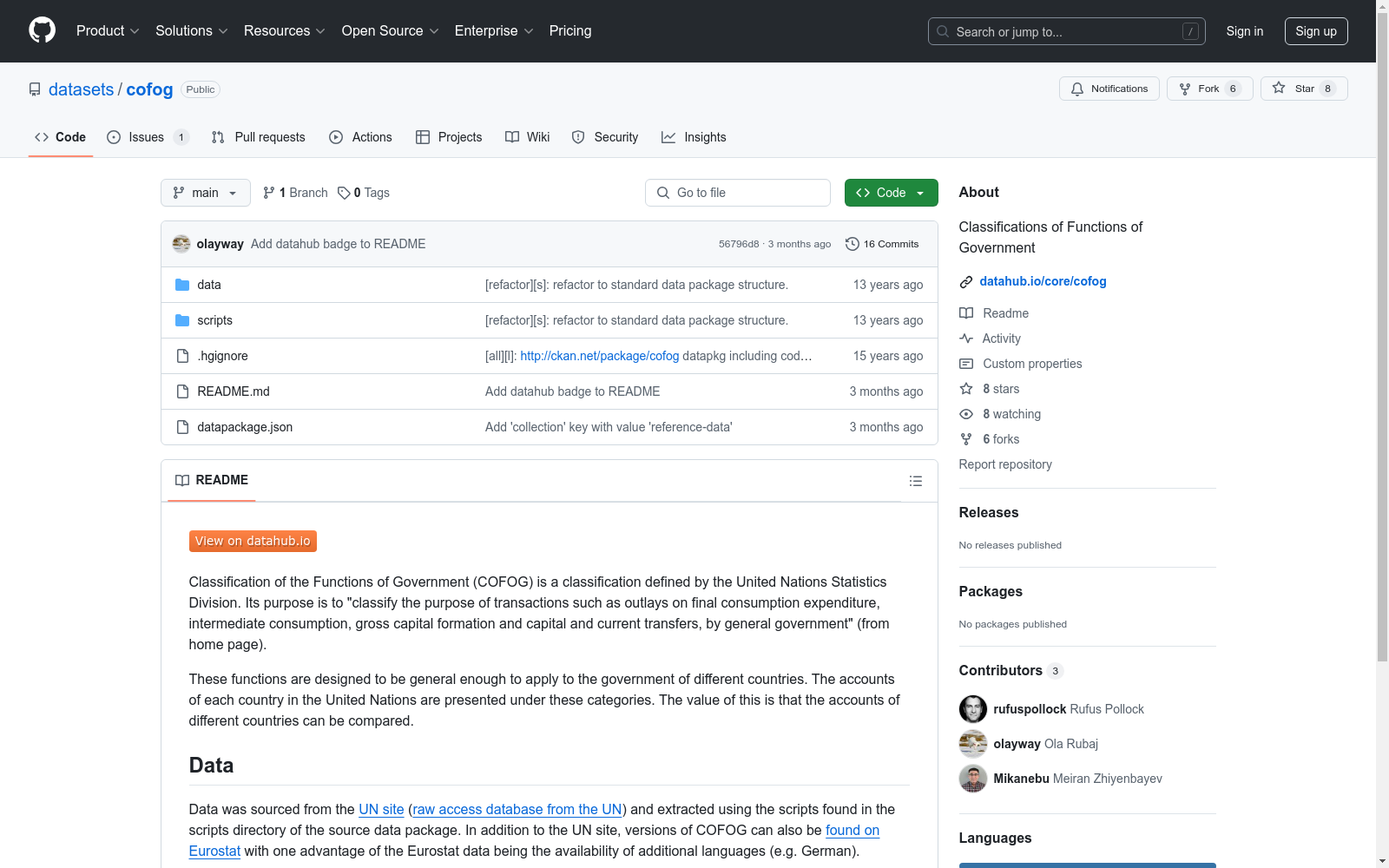The height and width of the screenshot is (868, 1389).
Task: Click the Languages color bar
Action: pyautogui.click(x=1088, y=865)
